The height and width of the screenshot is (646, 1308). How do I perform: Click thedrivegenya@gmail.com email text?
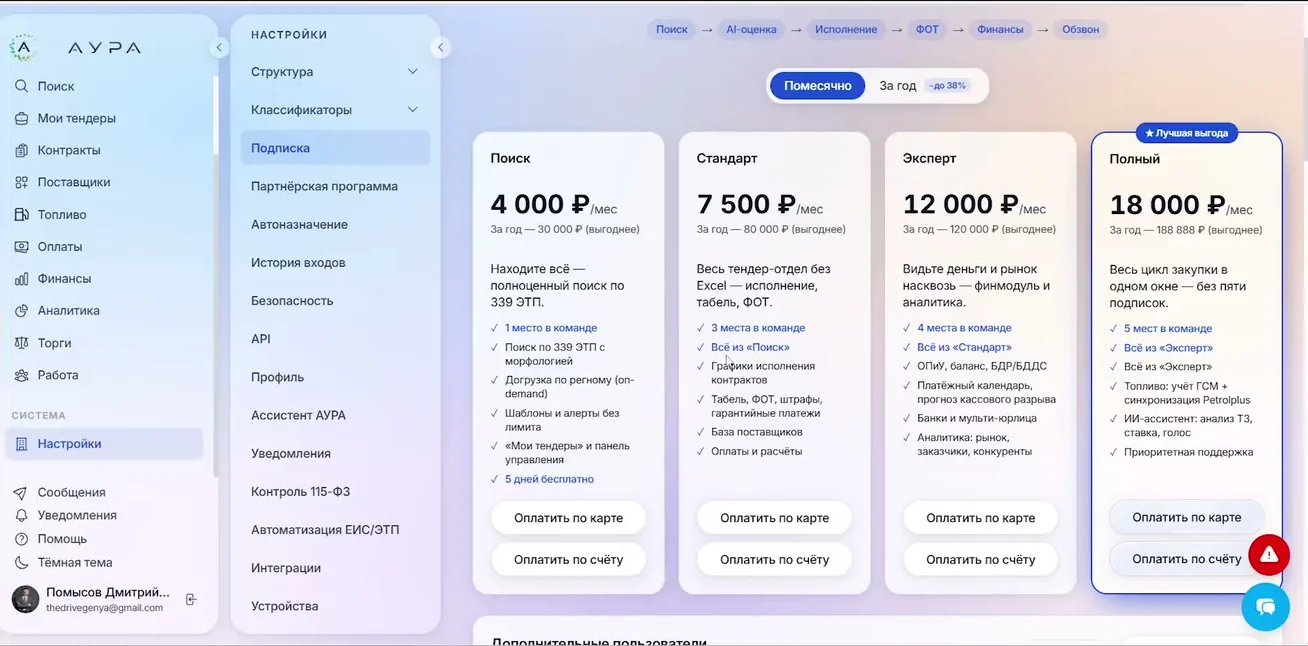[x=105, y=607]
